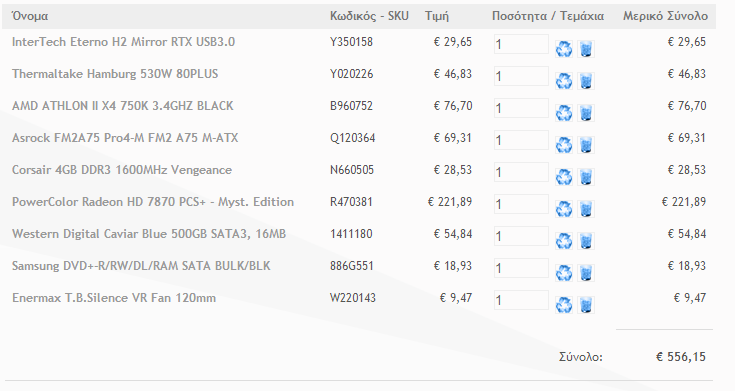Remove Samsung DVD drive using trash icon
The image size is (735, 391).
click(x=586, y=273)
